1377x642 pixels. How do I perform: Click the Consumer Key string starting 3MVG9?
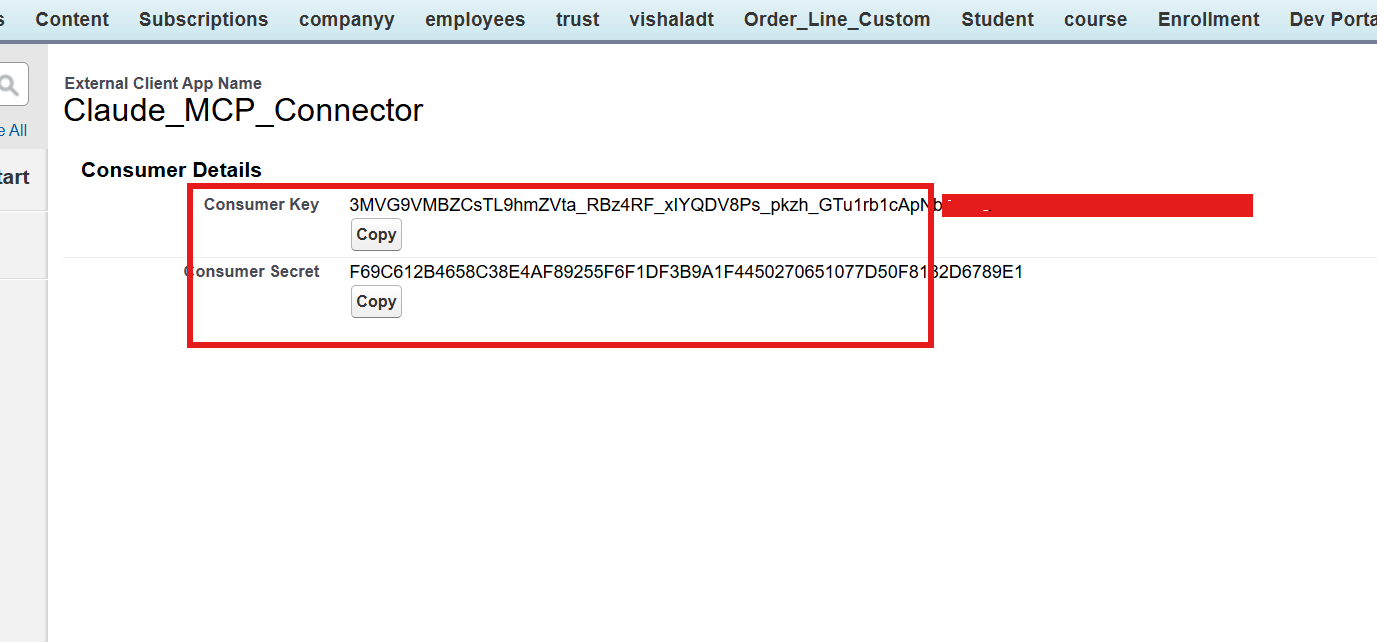tap(645, 205)
